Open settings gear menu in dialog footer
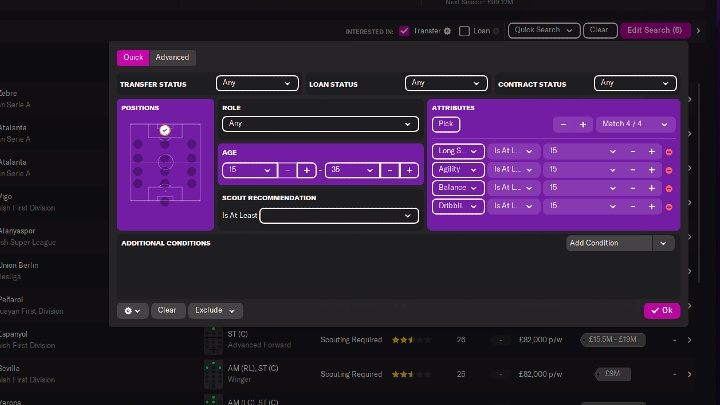Viewport: 720px width, 405px height. tap(132, 311)
